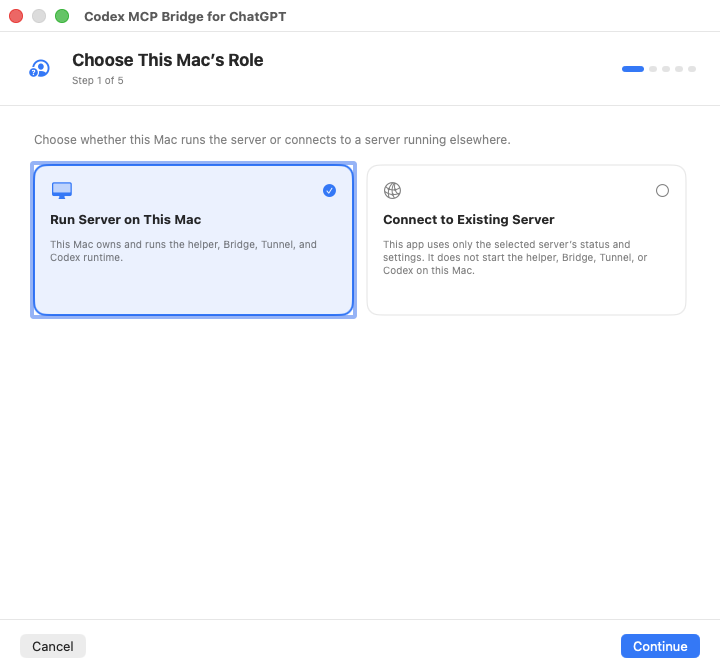Click the "Choose This Mac's Role" title
The height and width of the screenshot is (672, 720).
coord(168,60)
